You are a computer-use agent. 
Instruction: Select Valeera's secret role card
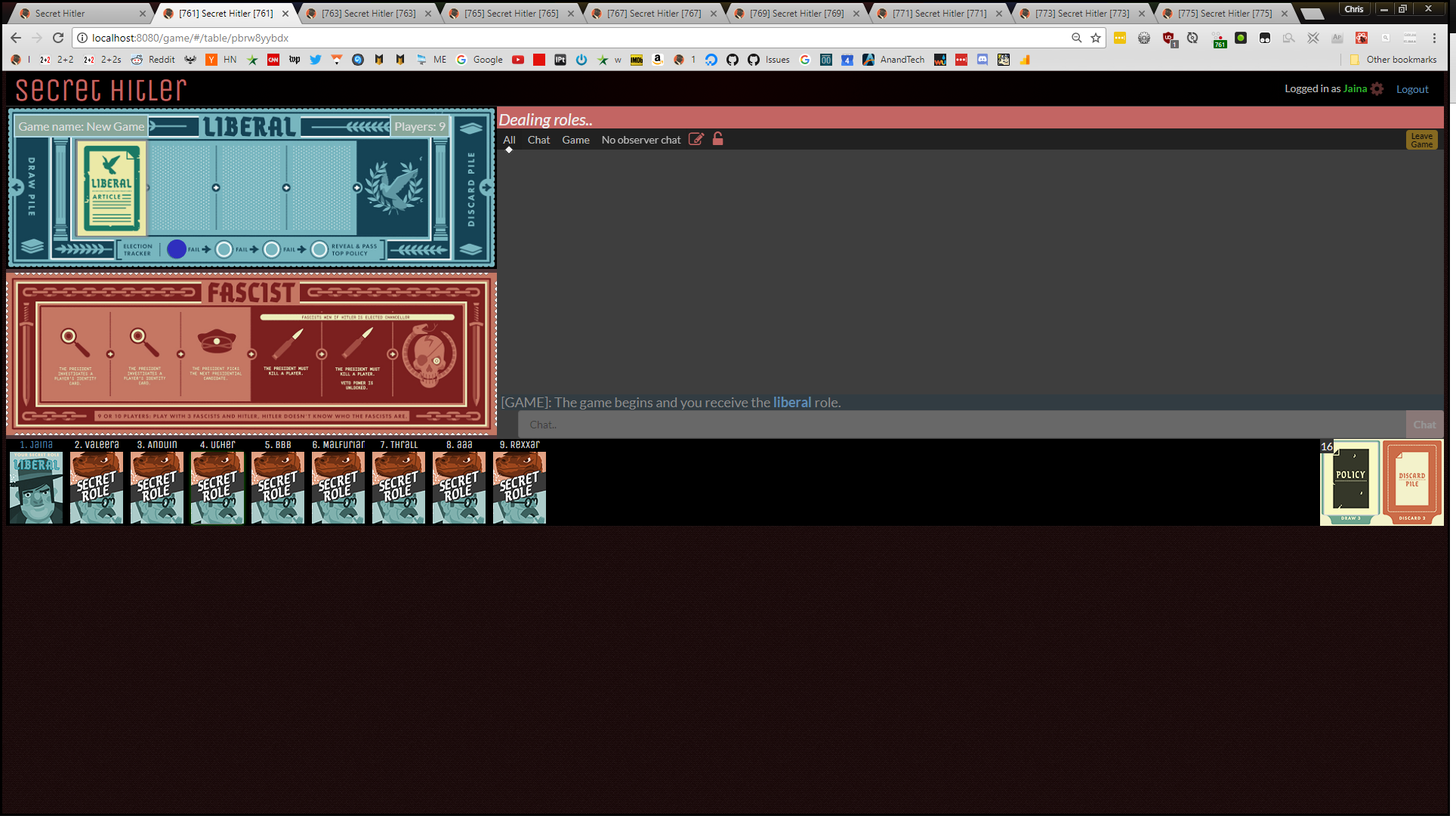97,487
